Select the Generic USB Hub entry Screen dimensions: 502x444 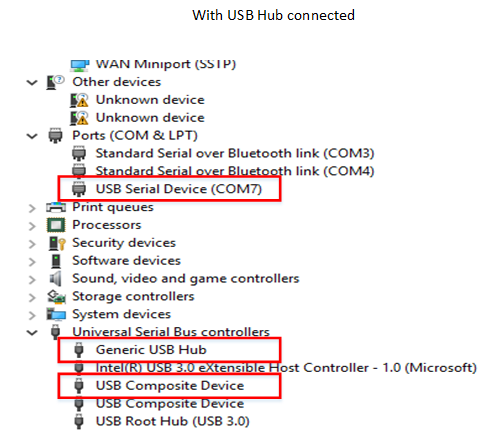(151, 350)
